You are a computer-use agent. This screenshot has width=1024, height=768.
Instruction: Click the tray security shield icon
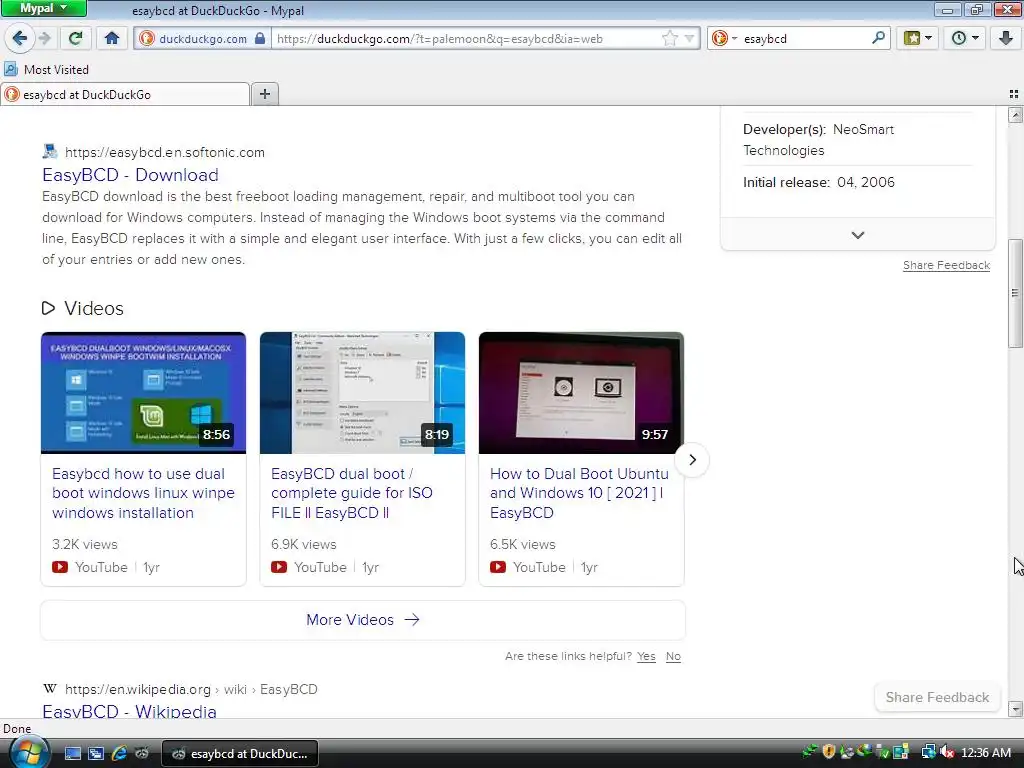pyautogui.click(x=829, y=752)
